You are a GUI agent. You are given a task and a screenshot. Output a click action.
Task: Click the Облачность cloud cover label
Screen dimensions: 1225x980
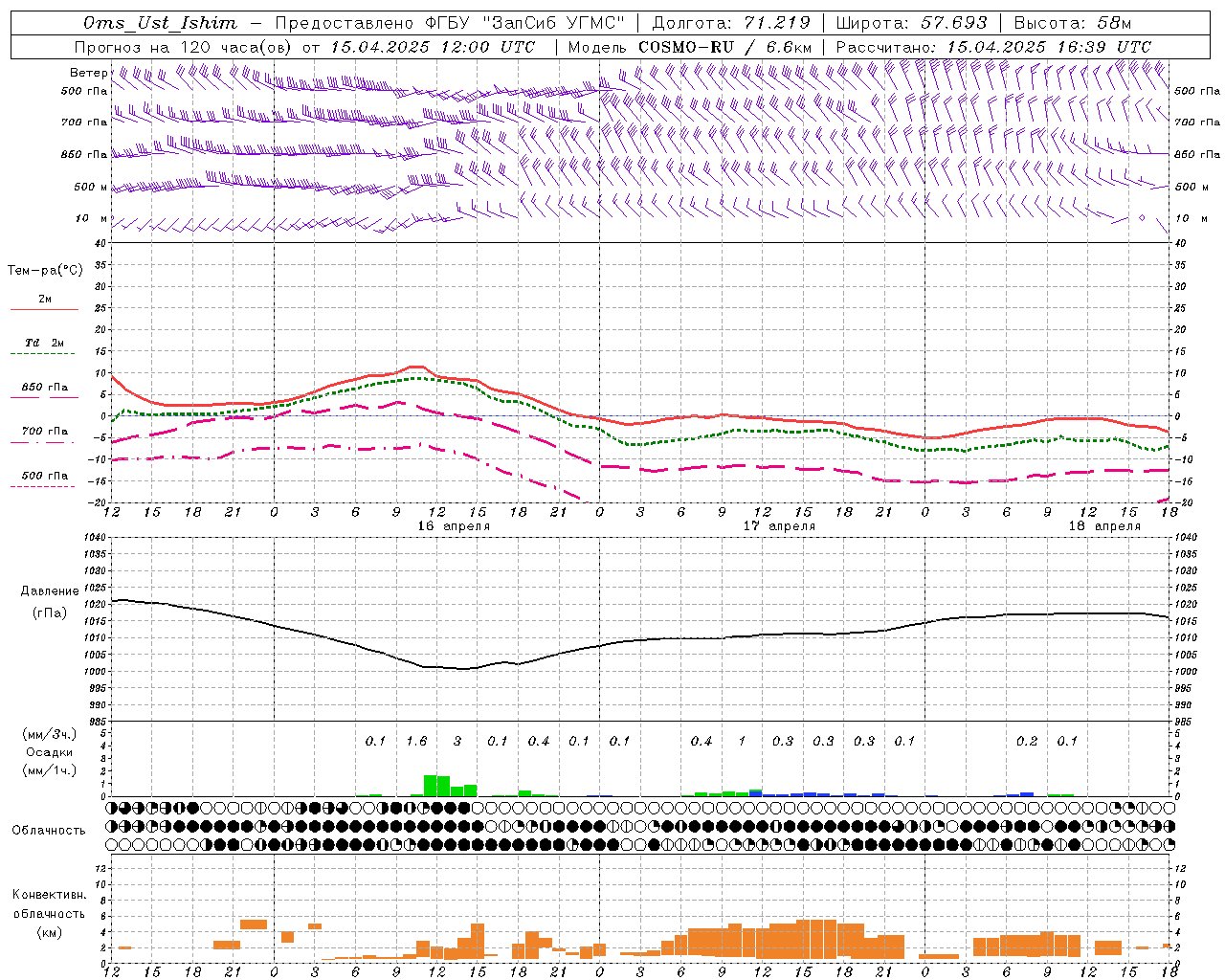pos(49,831)
